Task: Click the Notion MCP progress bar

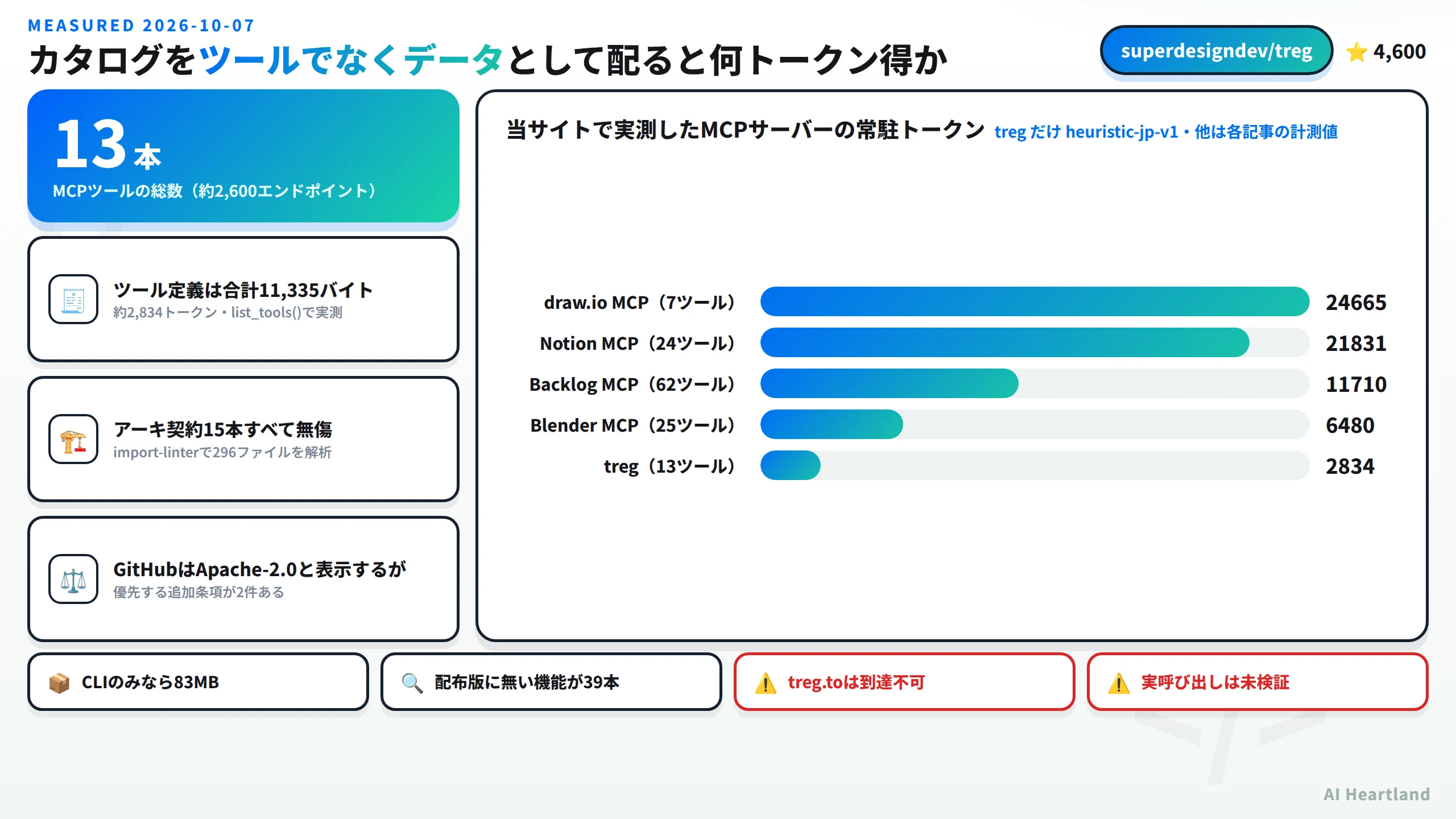Action: coord(1035,342)
